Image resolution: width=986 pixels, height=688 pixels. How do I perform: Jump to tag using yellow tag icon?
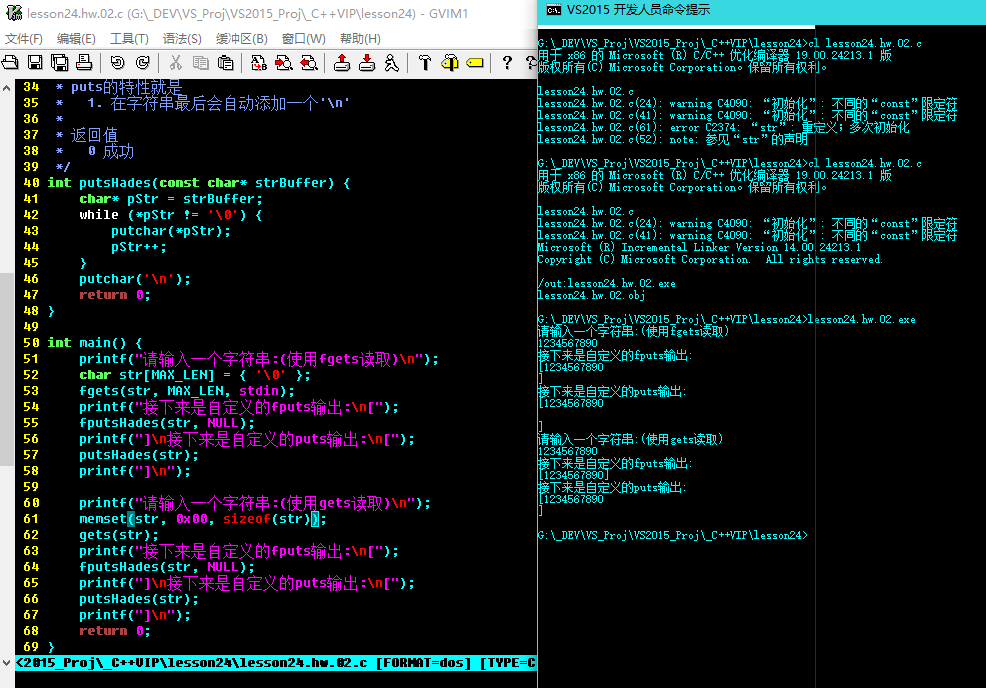click(474, 63)
